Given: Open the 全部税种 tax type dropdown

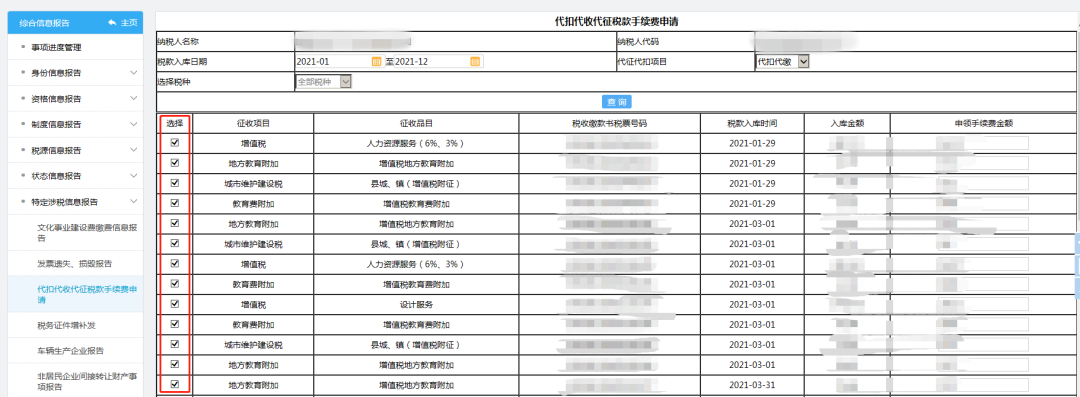Looking at the screenshot, I should 323,81.
